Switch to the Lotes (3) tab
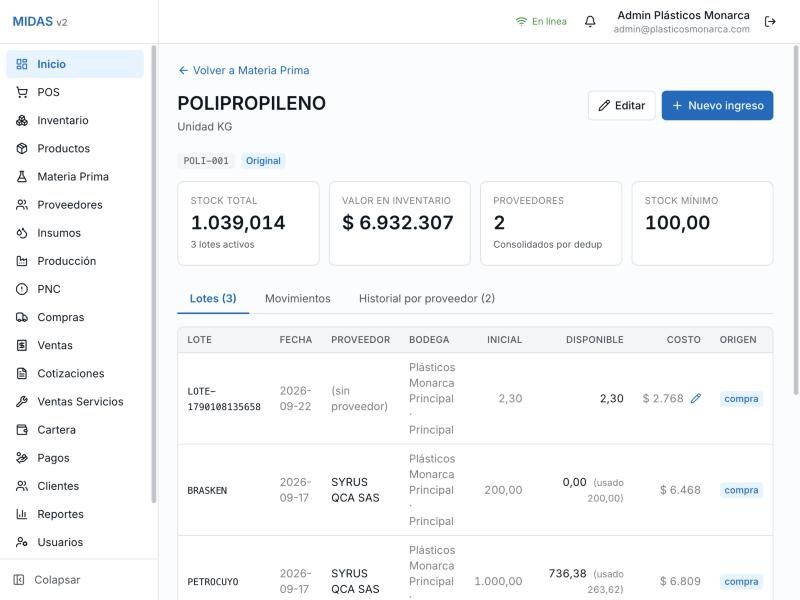Screen dimensions: 800x600 coord(213,298)
